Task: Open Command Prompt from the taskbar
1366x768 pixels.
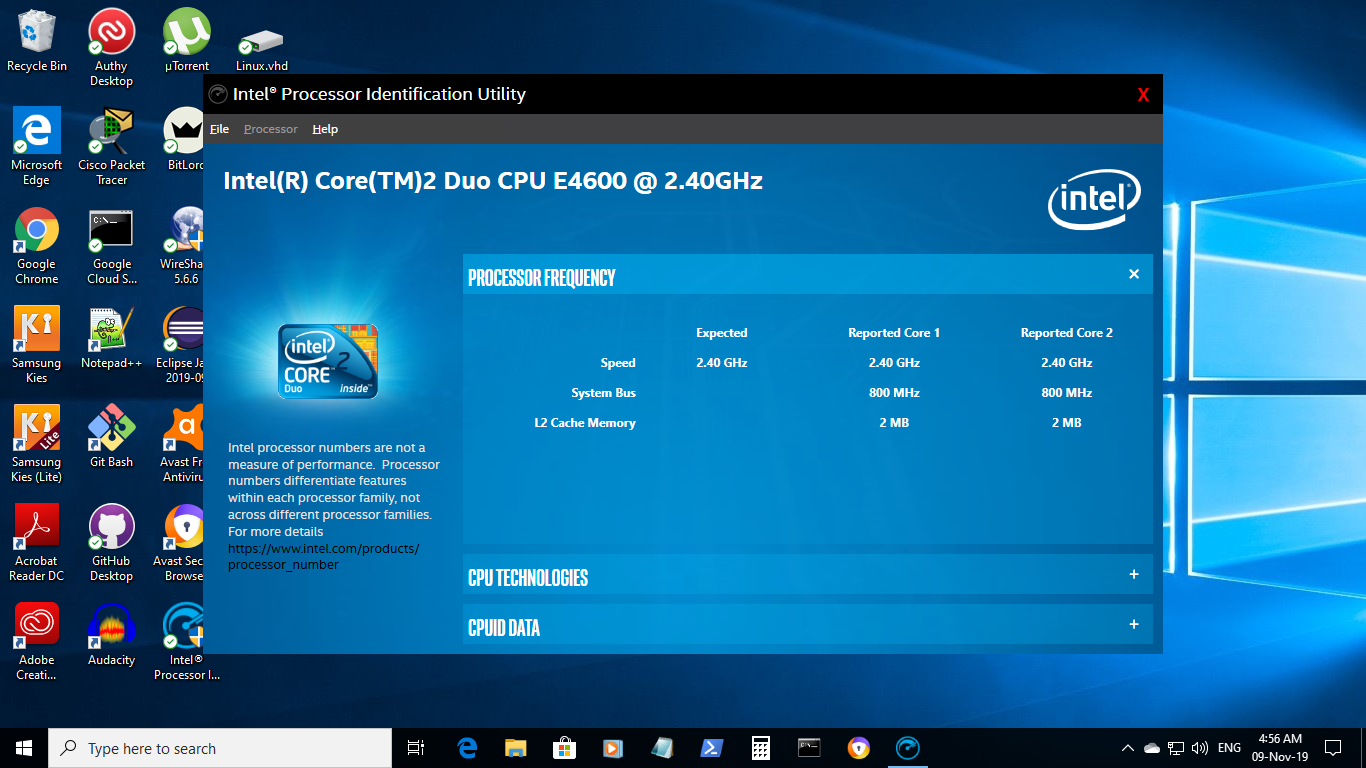Action: (809, 748)
